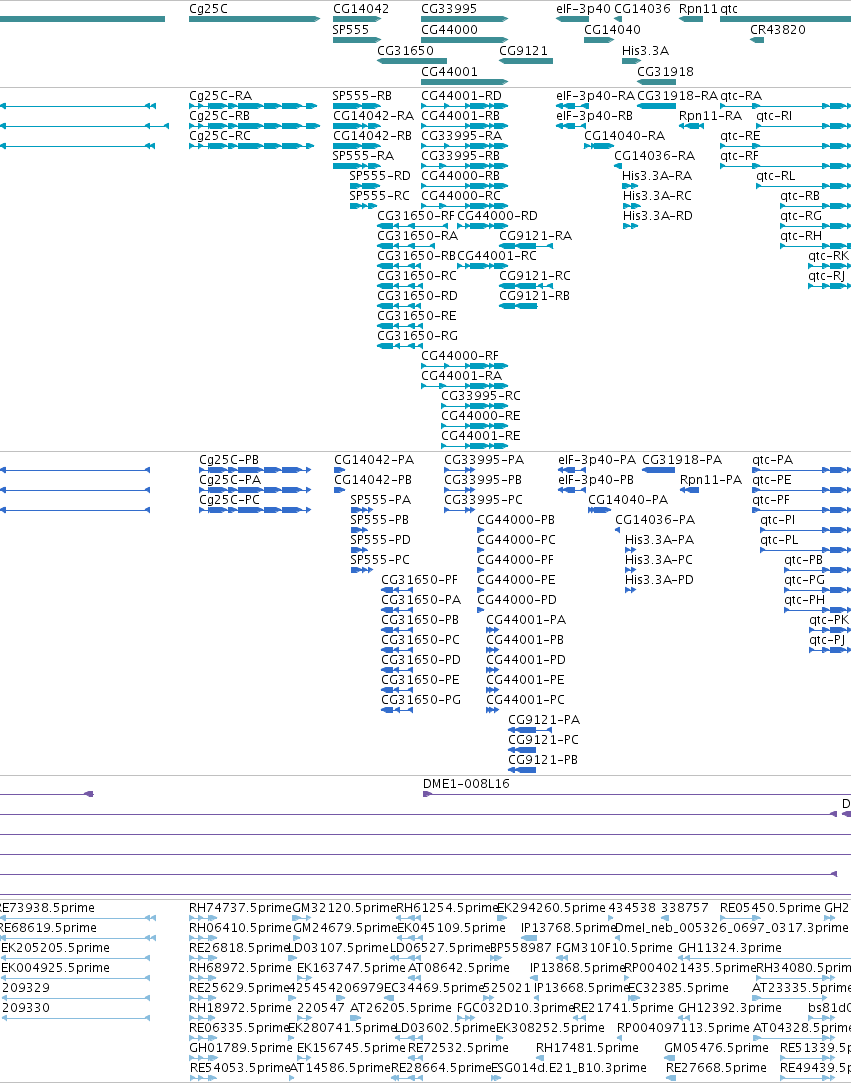Click transcript Cg25C-RC
851x1083 pixels.
(220, 135)
